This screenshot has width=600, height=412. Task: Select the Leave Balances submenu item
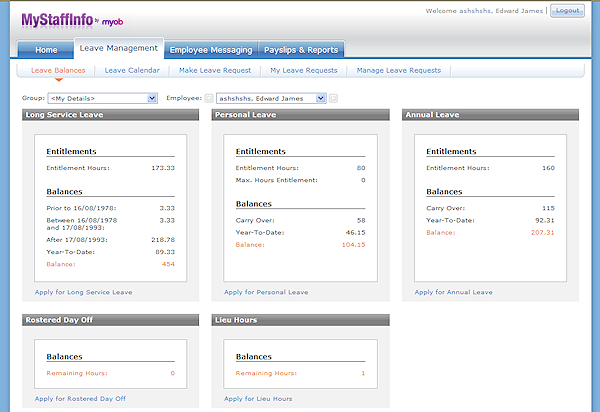[x=58, y=70]
